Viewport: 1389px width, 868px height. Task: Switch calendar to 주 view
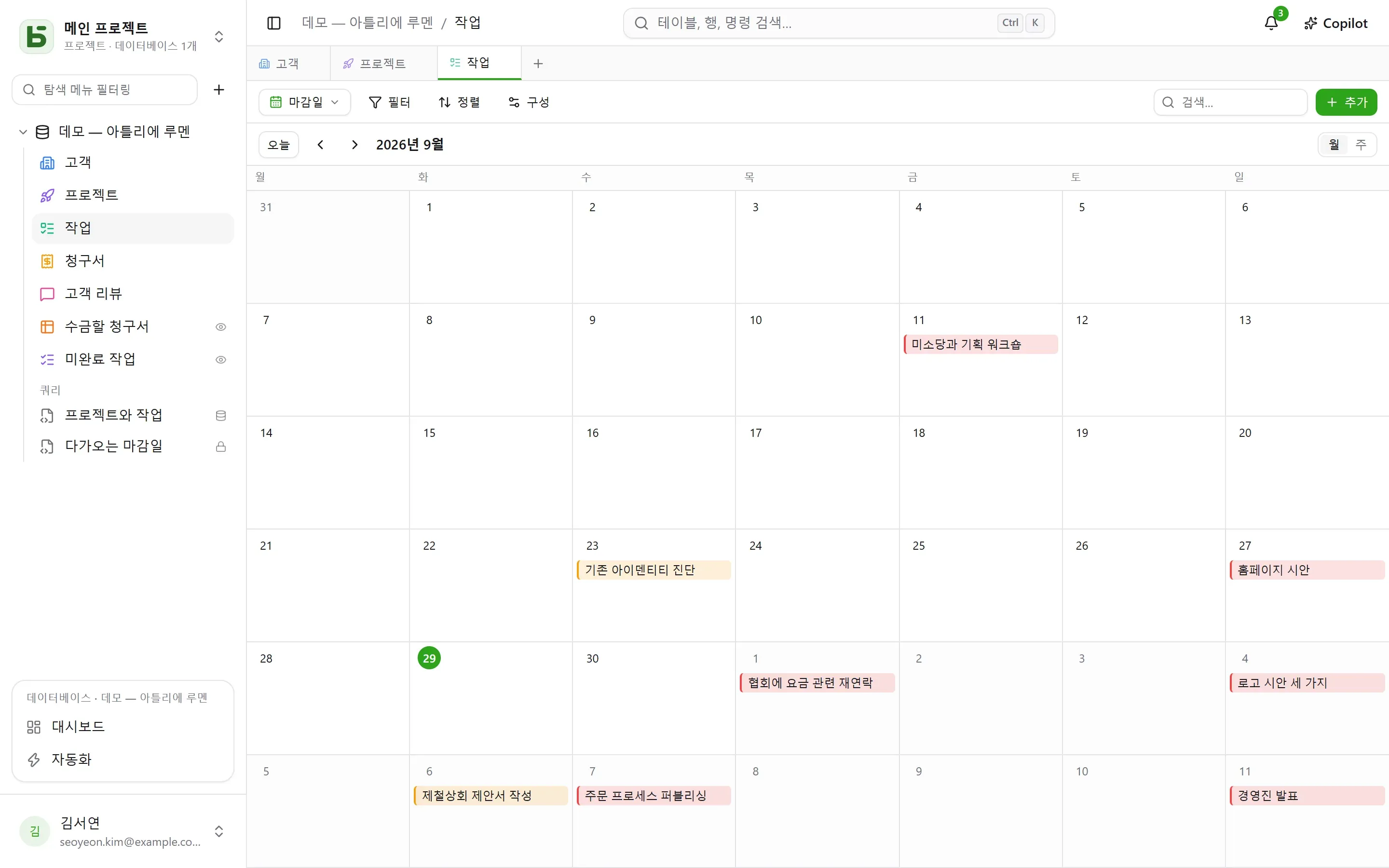coord(1361,145)
